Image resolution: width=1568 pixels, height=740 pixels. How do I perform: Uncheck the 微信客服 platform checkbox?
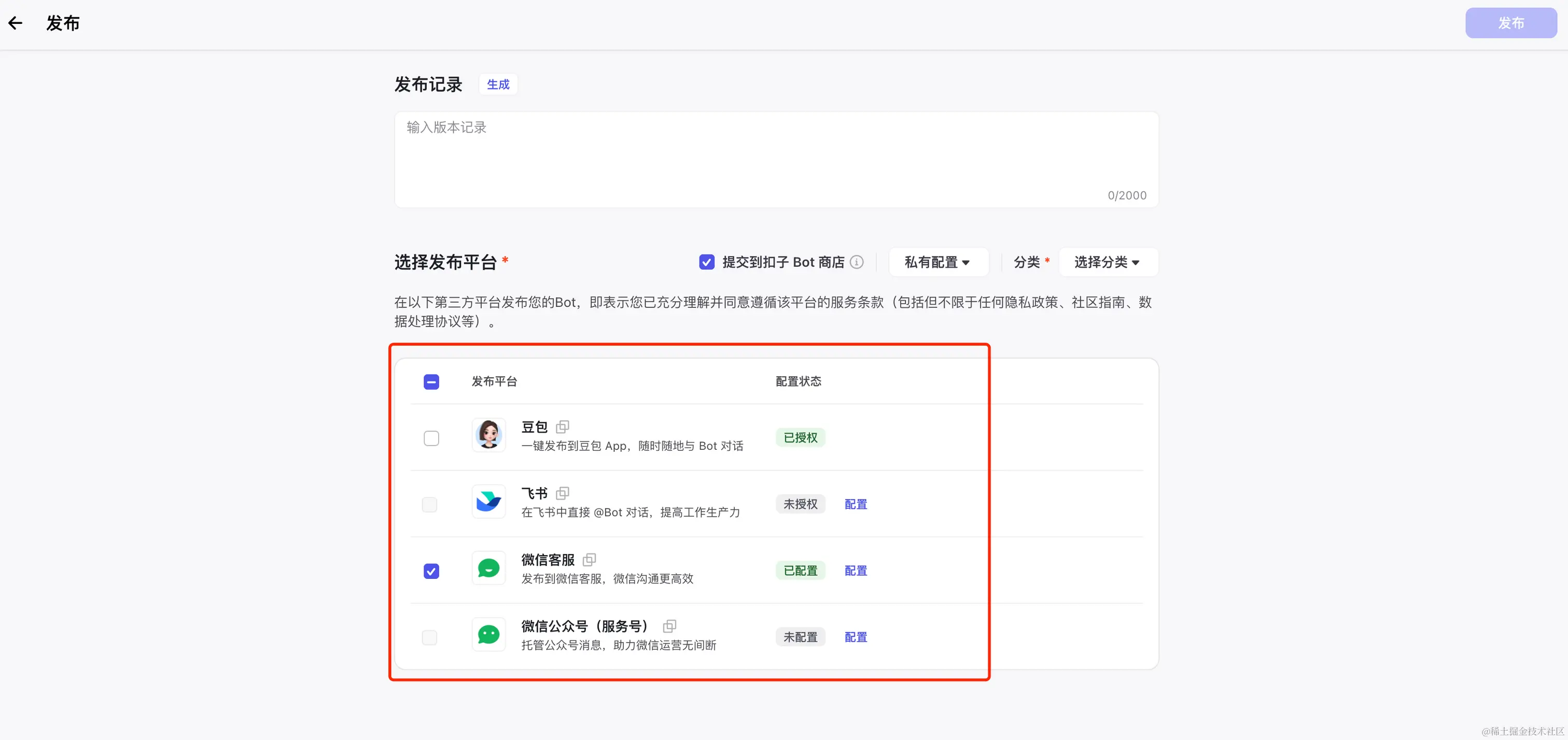point(431,571)
